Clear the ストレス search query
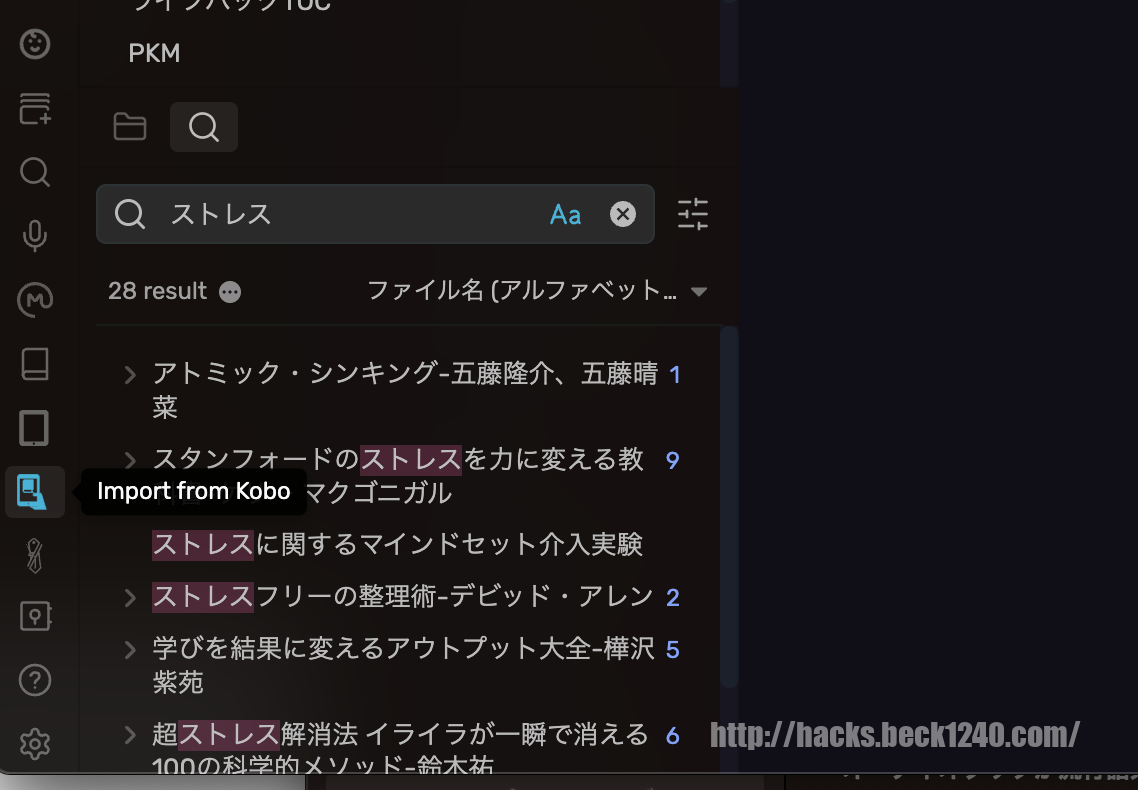This screenshot has width=1138, height=790. (623, 214)
